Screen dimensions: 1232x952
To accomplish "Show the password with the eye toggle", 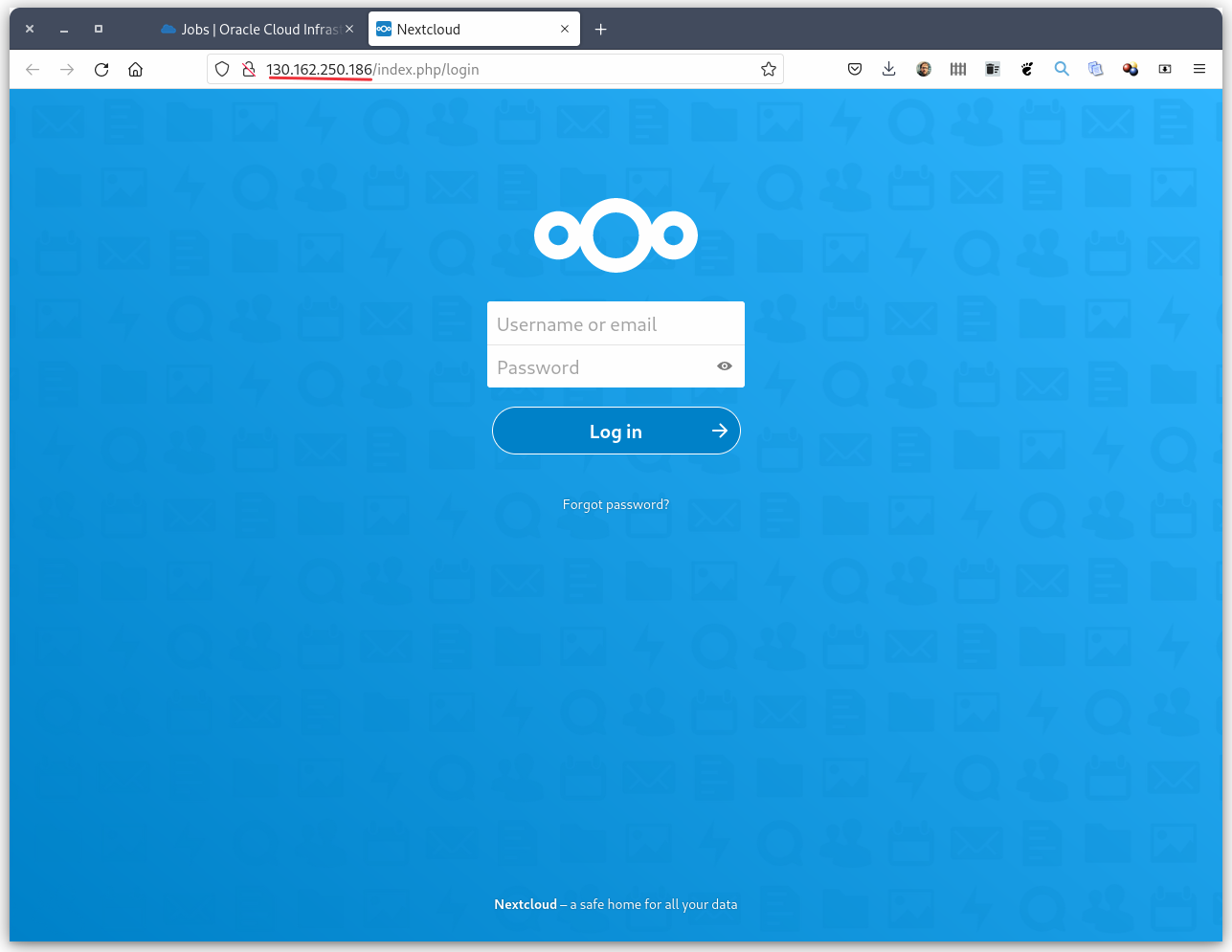I will pyautogui.click(x=725, y=366).
